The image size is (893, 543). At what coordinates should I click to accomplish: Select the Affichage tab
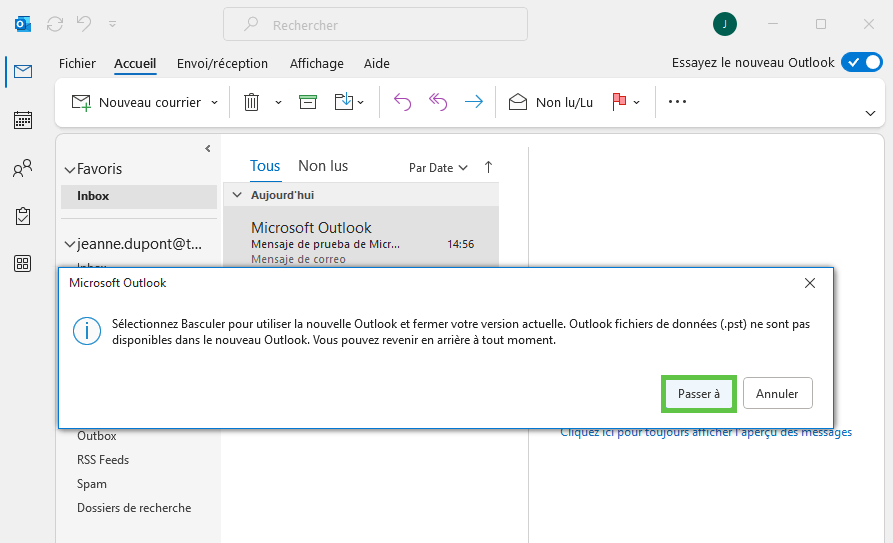pos(317,63)
